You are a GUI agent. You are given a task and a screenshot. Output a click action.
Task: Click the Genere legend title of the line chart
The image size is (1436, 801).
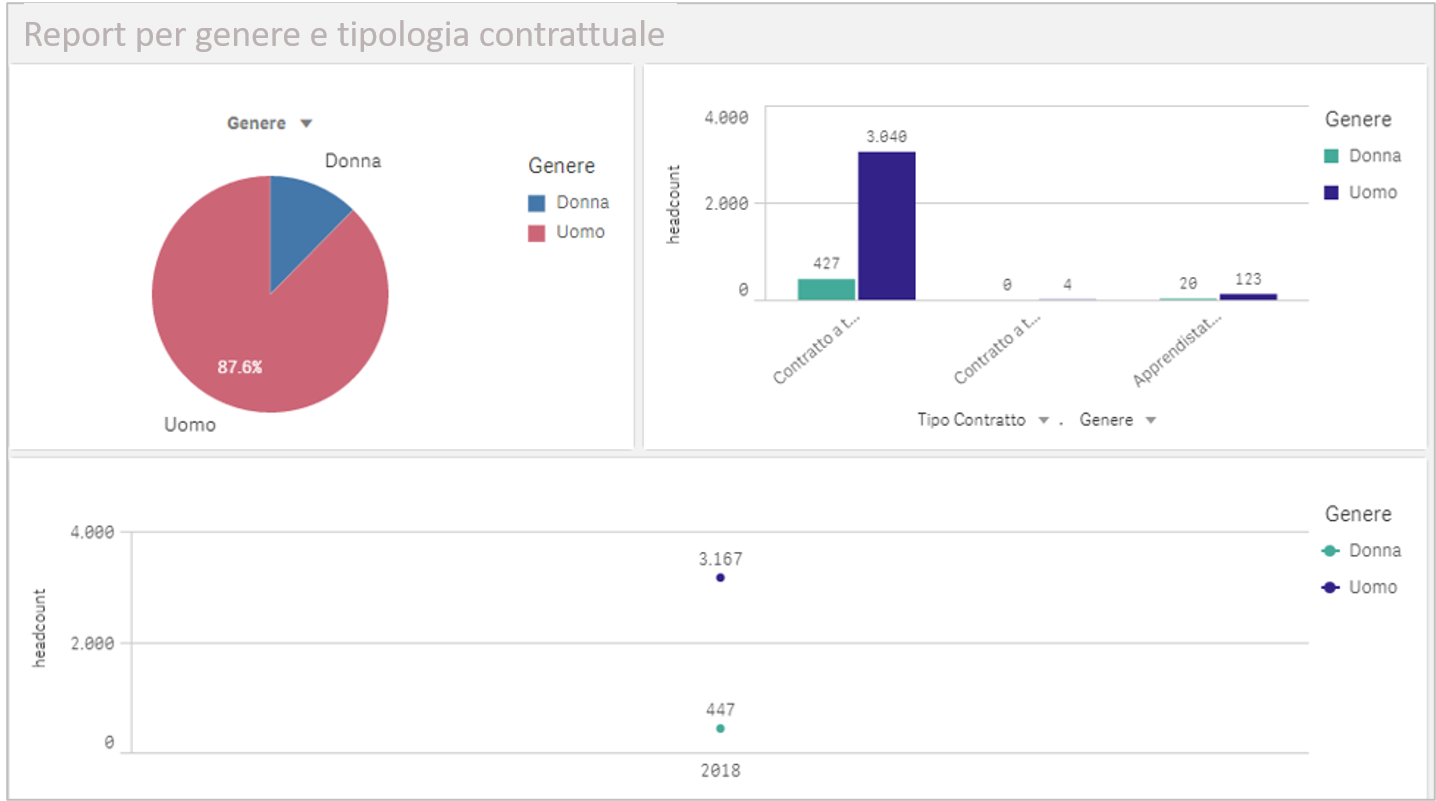click(x=1358, y=514)
